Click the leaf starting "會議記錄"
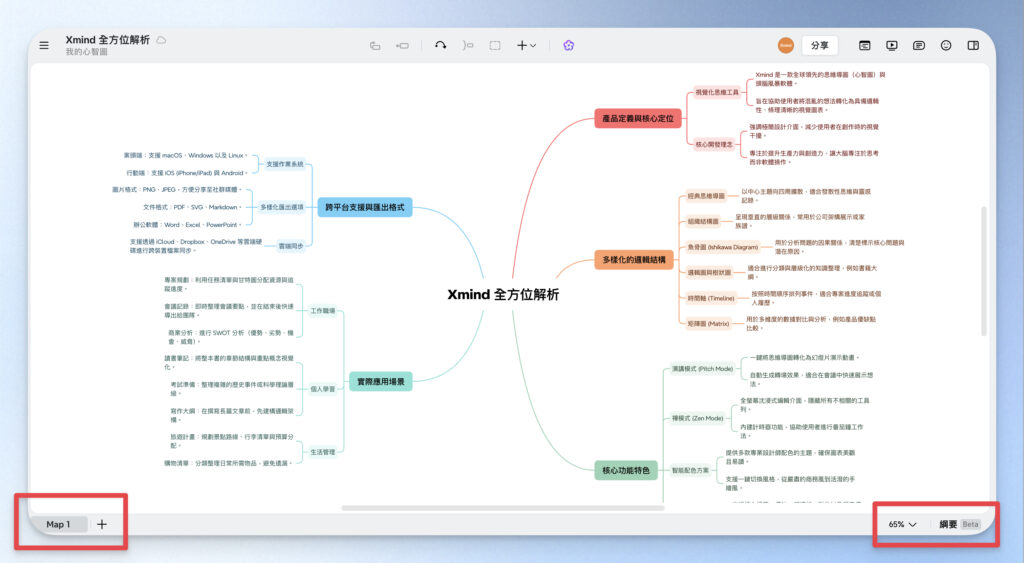Viewport: 1024px width, 563px height. coord(229,310)
